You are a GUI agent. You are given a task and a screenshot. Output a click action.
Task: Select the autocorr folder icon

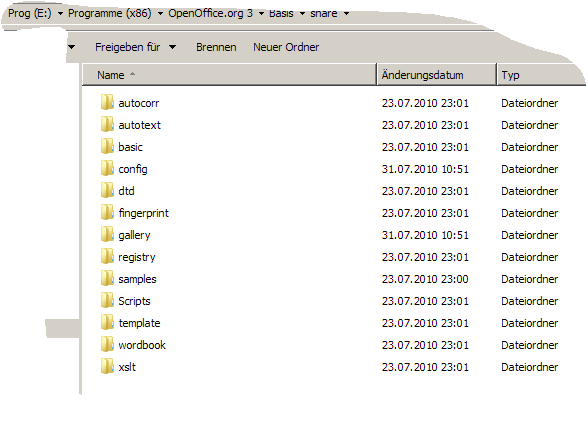[107, 102]
